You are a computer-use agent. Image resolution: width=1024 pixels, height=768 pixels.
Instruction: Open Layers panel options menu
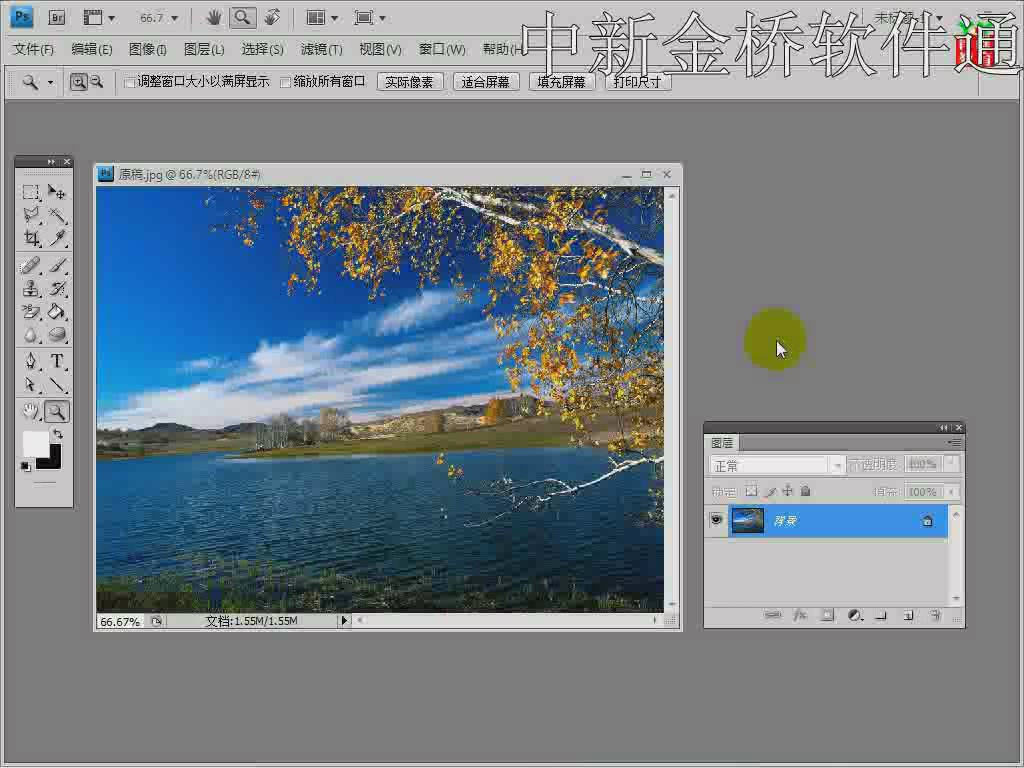955,442
